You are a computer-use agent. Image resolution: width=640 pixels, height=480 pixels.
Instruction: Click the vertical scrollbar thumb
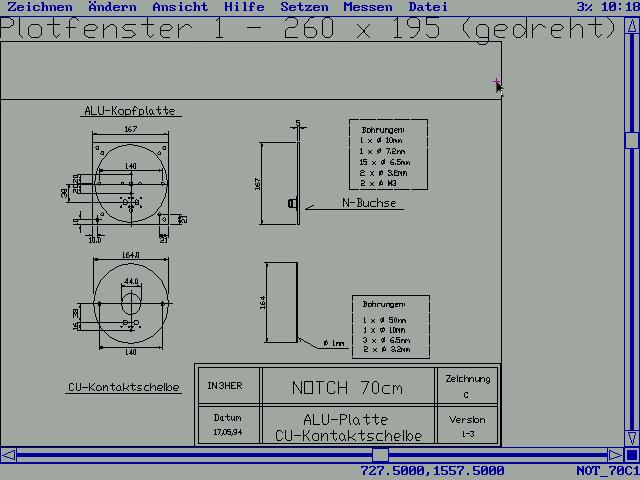click(632, 140)
